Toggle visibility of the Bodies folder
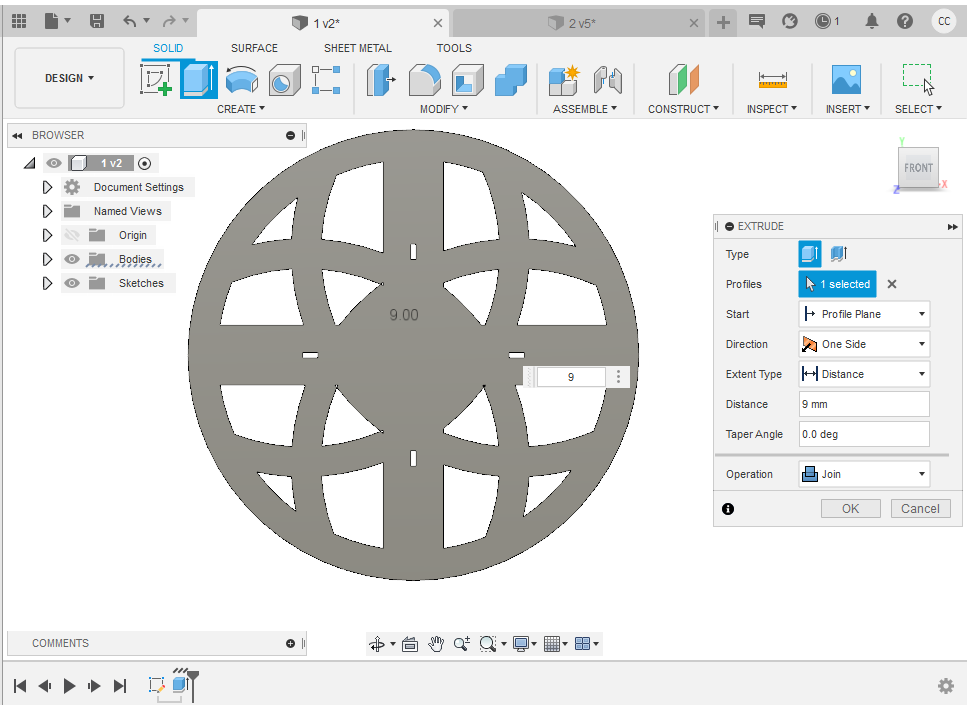This screenshot has height=705, width=967. pyautogui.click(x=72, y=259)
